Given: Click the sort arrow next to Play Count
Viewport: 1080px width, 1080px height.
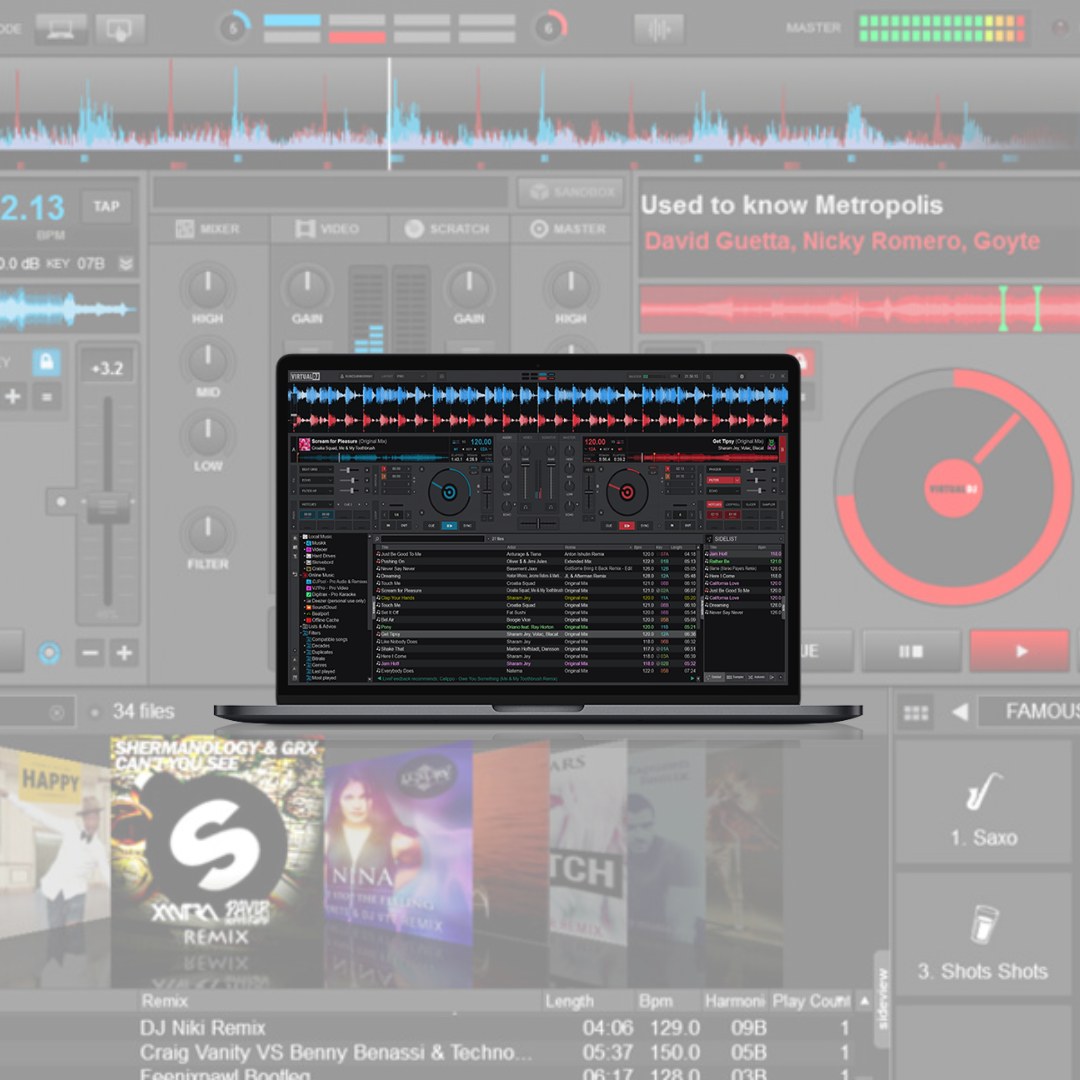Looking at the screenshot, I should point(864,1001).
